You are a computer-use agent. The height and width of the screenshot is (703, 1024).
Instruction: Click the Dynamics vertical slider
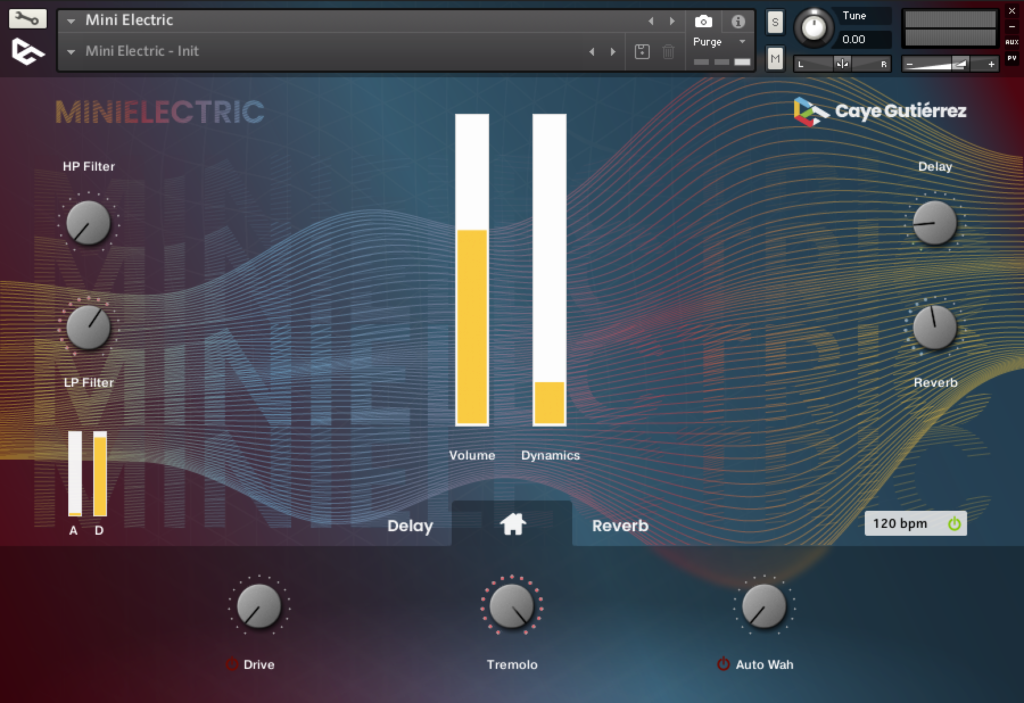point(549,270)
